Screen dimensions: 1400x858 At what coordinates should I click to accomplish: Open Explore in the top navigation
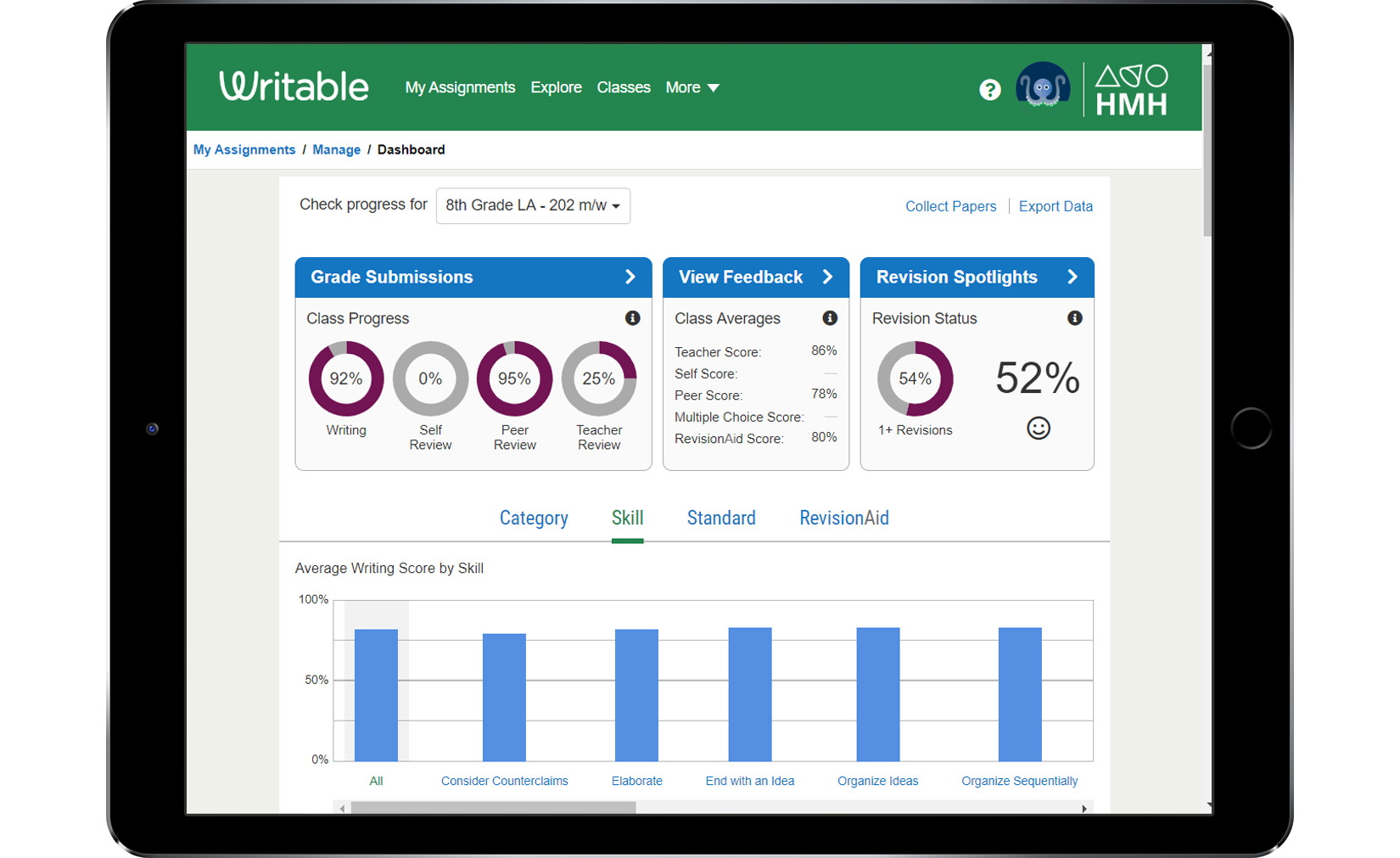556,87
